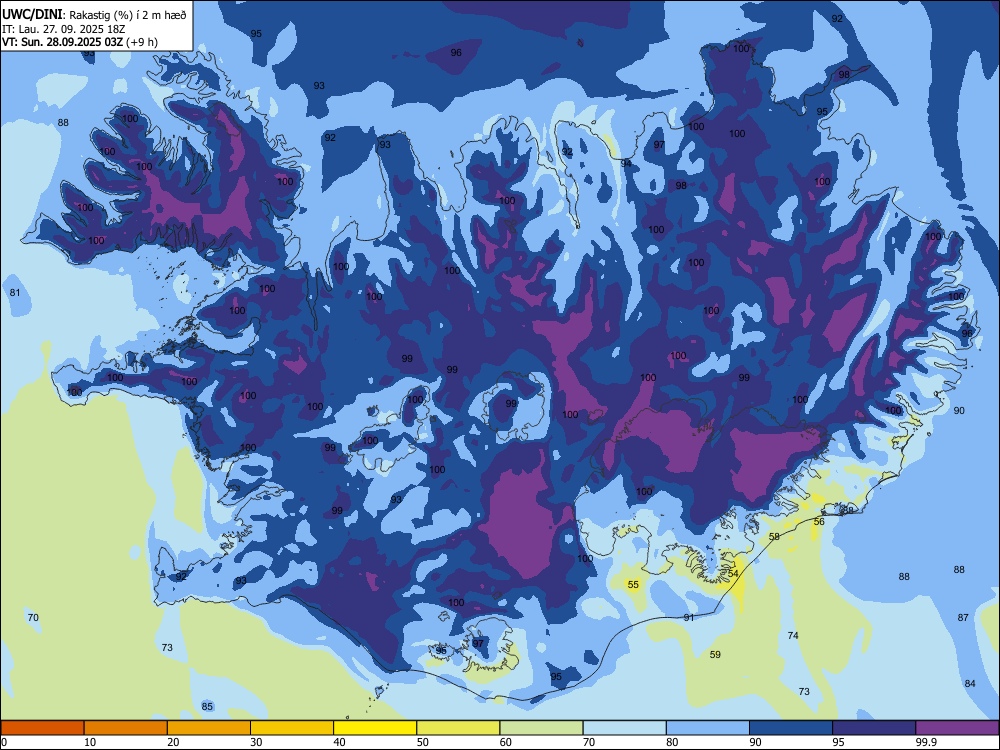Click the '74' humidity value on the map
Image resolution: width=1000 pixels, height=750 pixels.
point(793,635)
